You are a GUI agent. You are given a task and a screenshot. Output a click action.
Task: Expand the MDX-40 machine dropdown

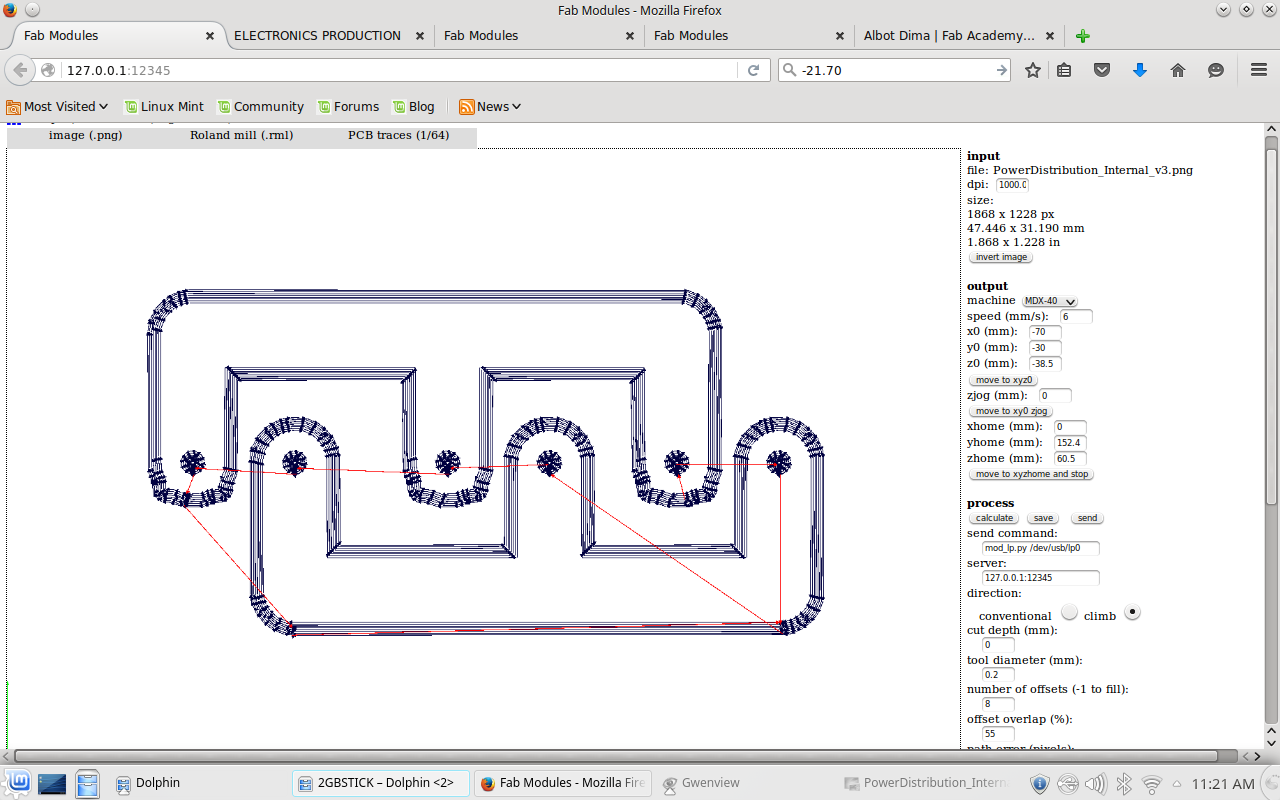tap(1049, 301)
